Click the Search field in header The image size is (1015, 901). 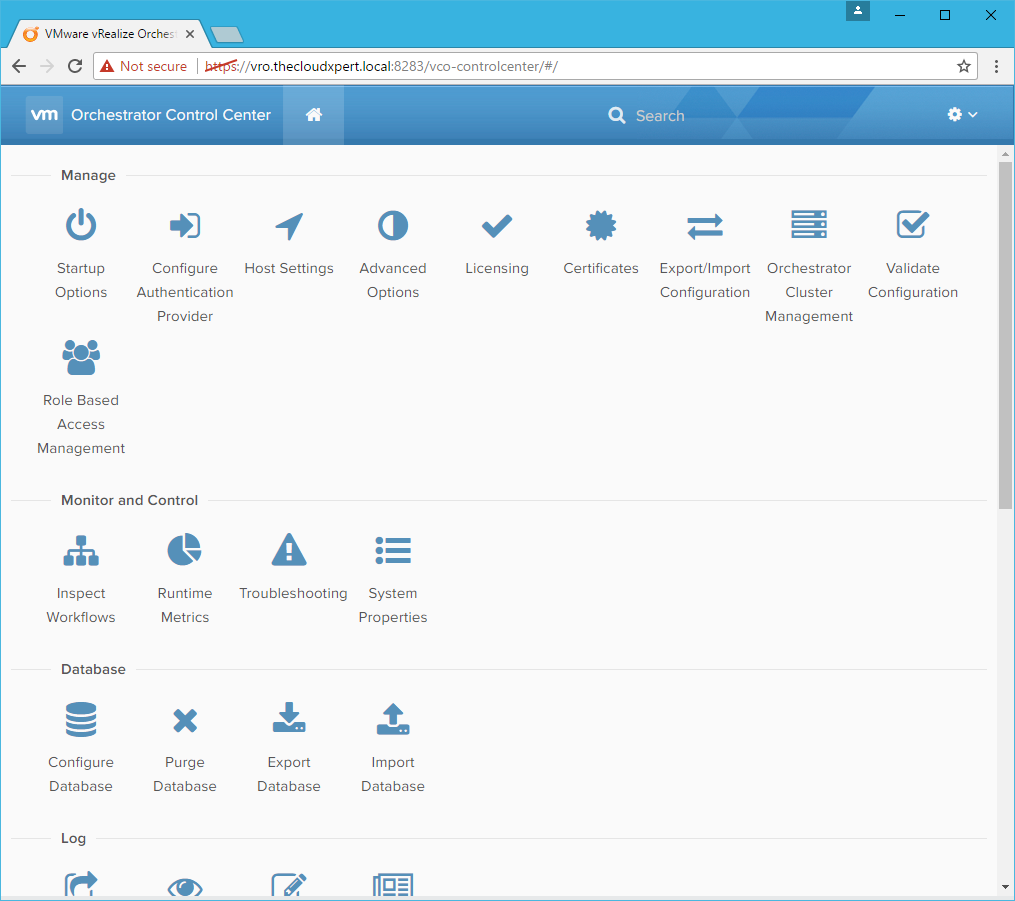[x=660, y=116]
